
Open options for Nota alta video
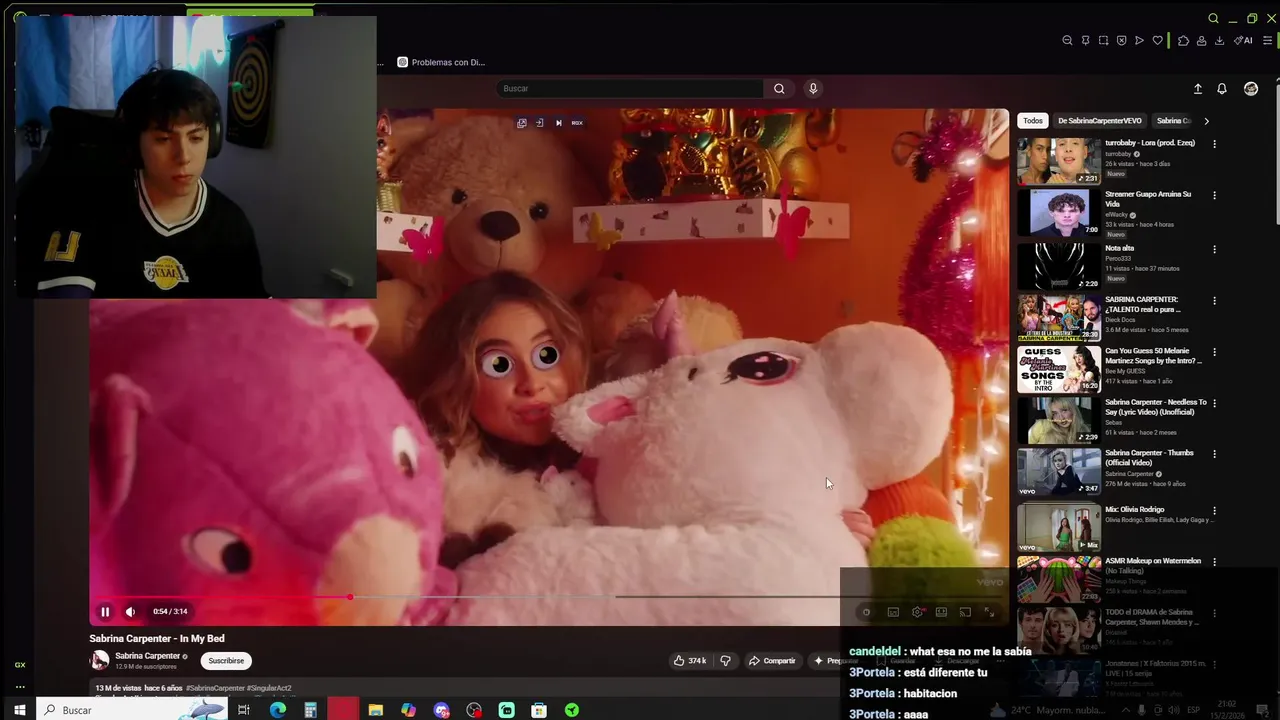coord(1215,249)
